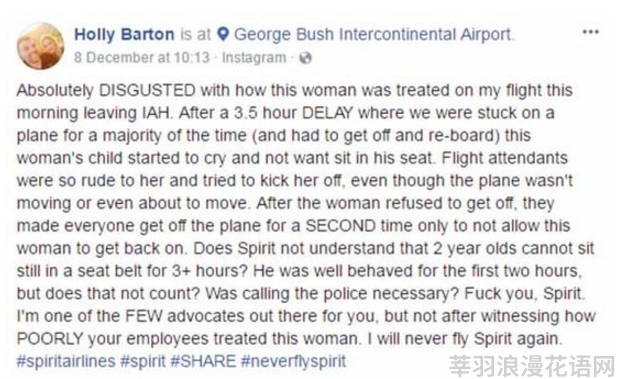Image resolution: width=630 pixels, height=379 pixels.
Task: Click the Instagram source link
Action: coord(254,58)
